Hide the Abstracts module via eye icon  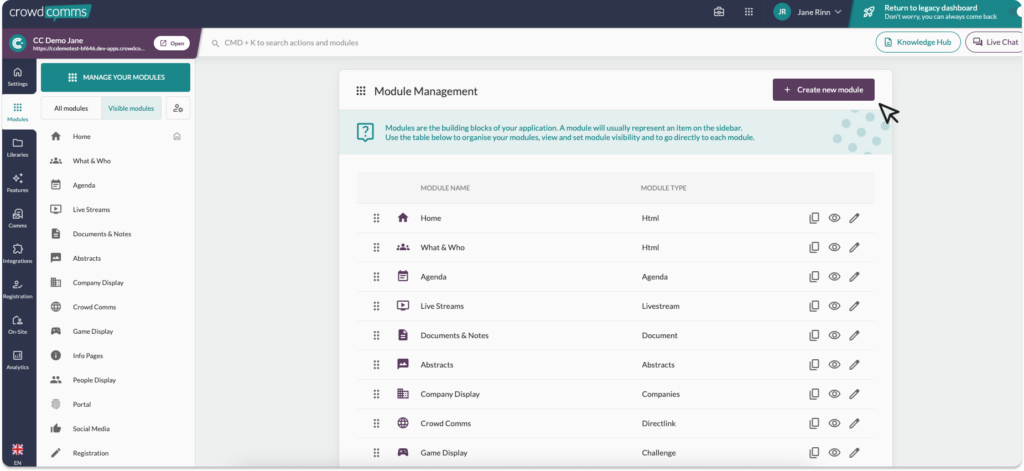[834, 365]
